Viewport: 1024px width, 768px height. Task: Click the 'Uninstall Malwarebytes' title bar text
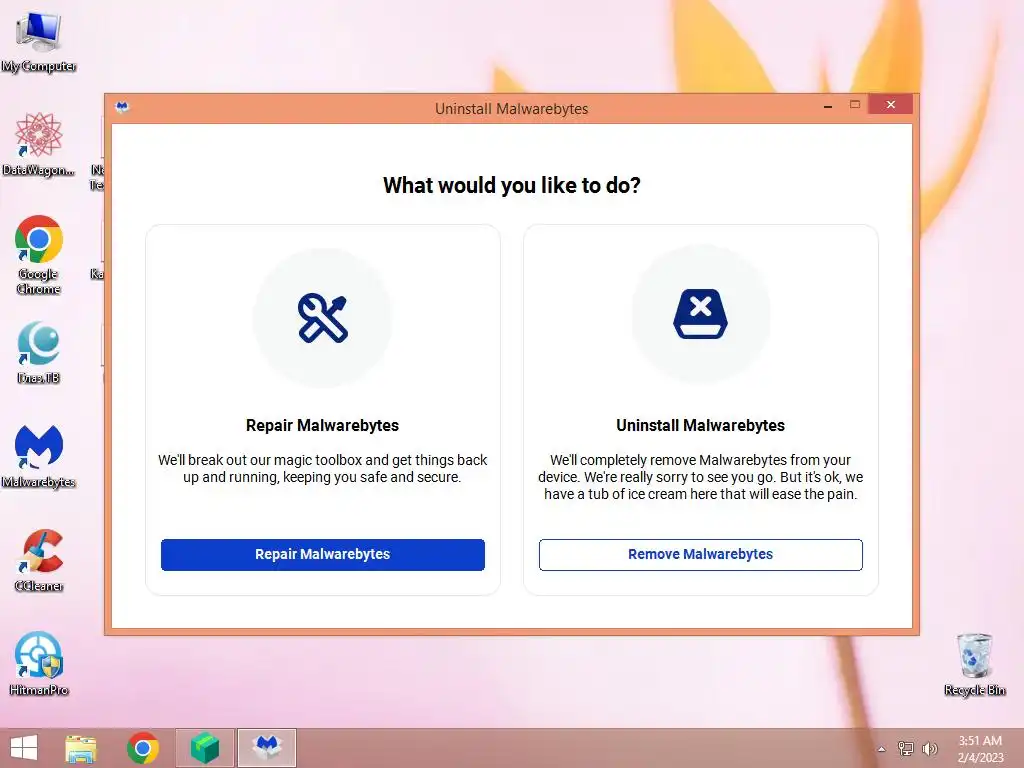(x=511, y=109)
